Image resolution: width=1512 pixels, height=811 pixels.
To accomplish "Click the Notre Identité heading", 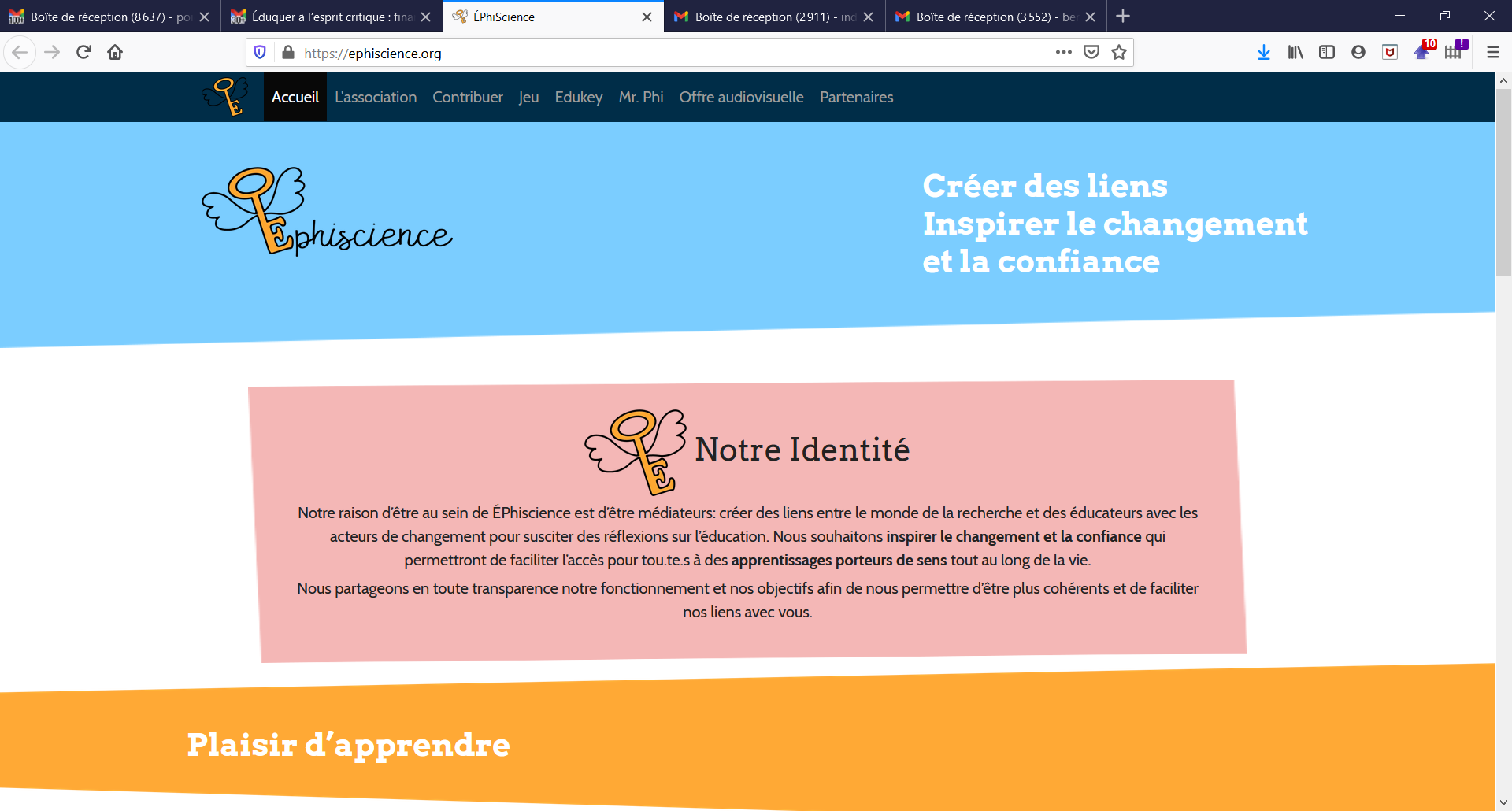I will (802, 450).
